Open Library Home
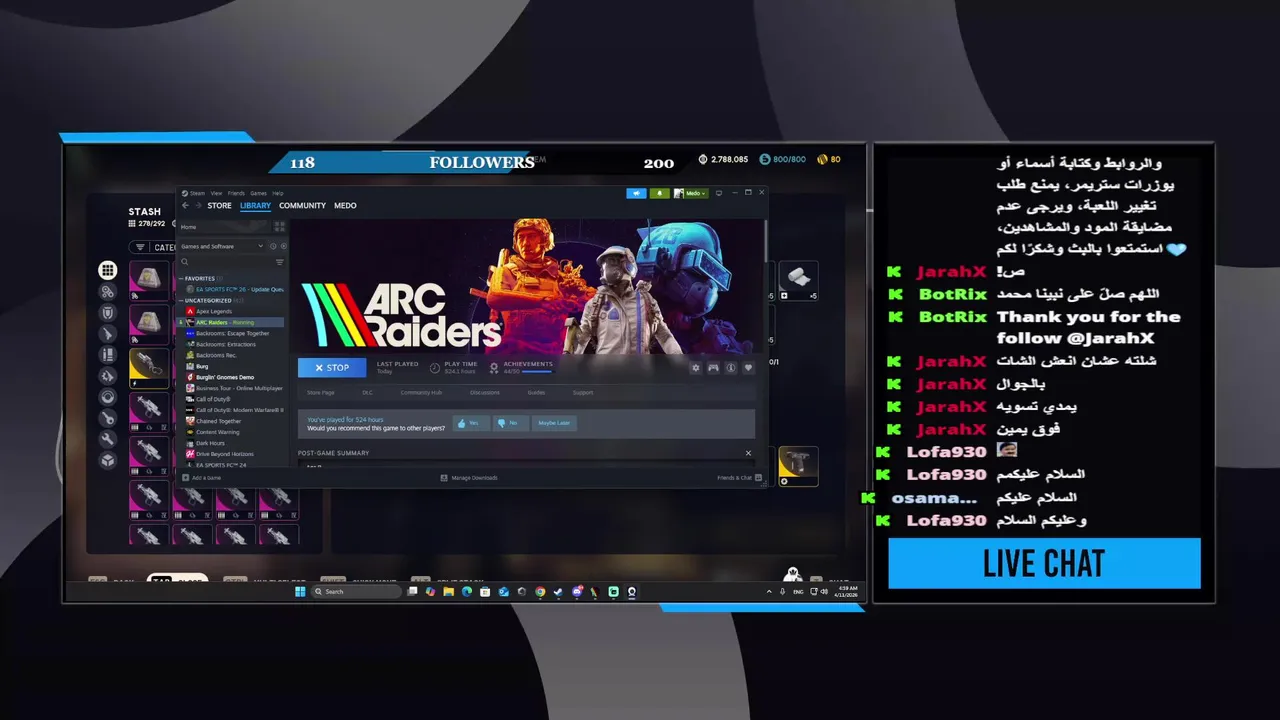The image size is (1280, 720). [x=223, y=227]
